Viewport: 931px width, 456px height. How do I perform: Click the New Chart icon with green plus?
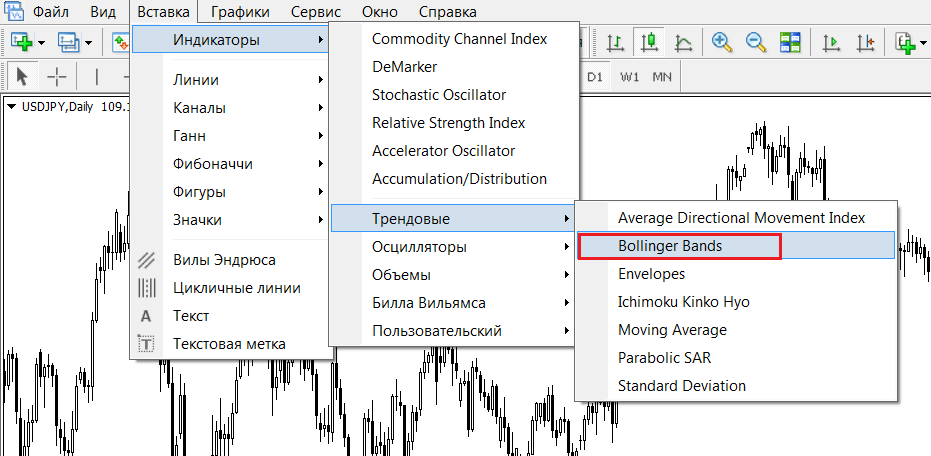pyautogui.click(x=20, y=42)
